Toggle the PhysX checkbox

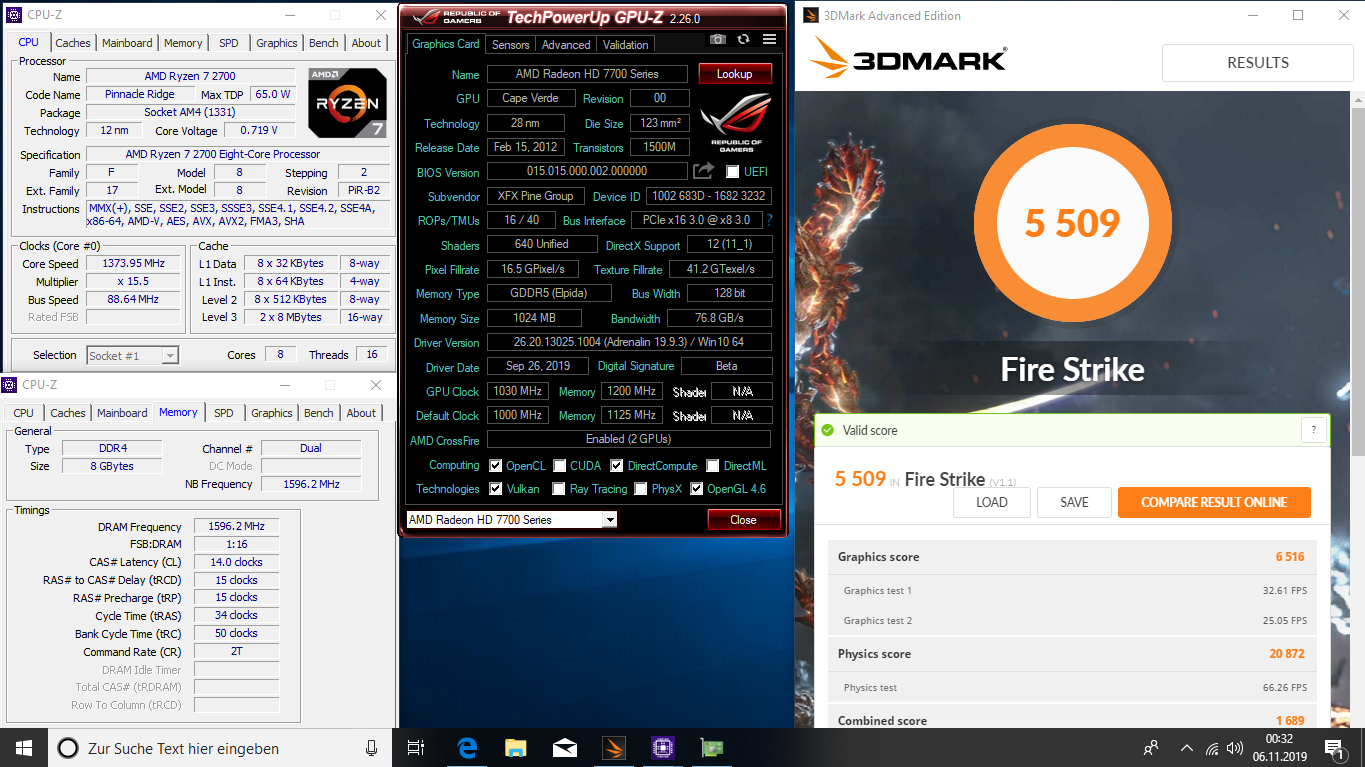pos(641,489)
